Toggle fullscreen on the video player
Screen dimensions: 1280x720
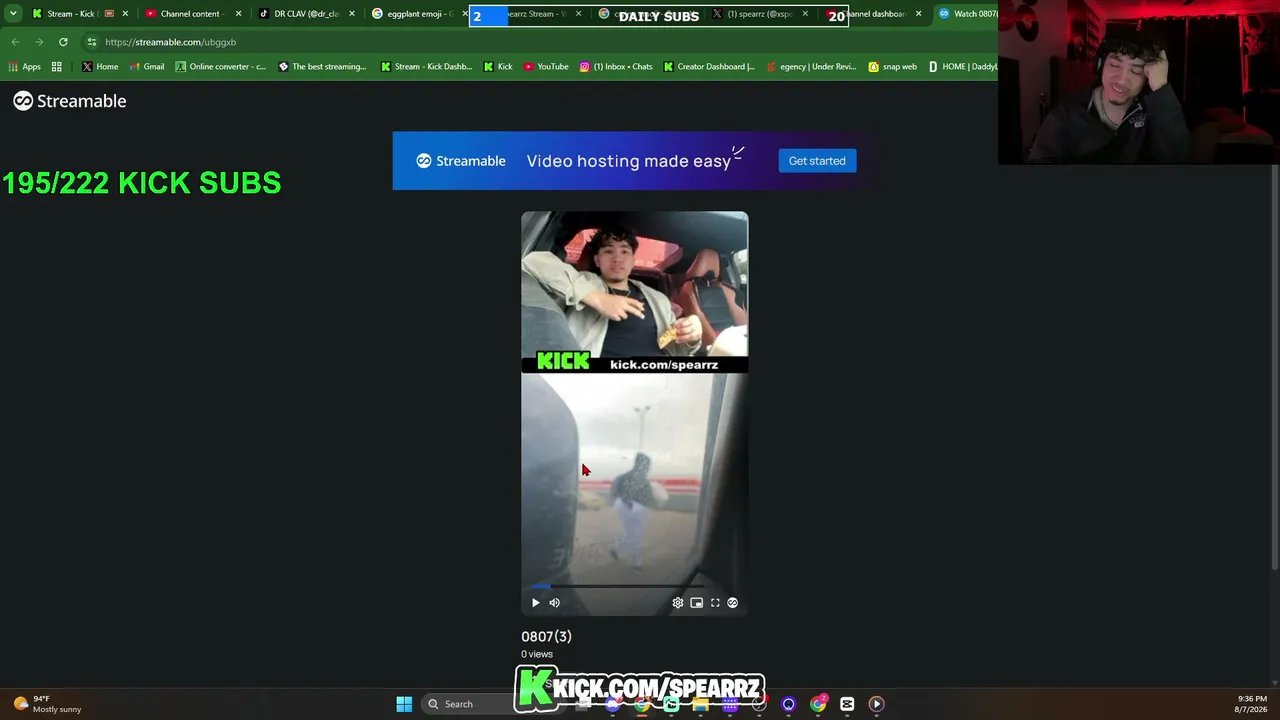pyautogui.click(x=715, y=603)
